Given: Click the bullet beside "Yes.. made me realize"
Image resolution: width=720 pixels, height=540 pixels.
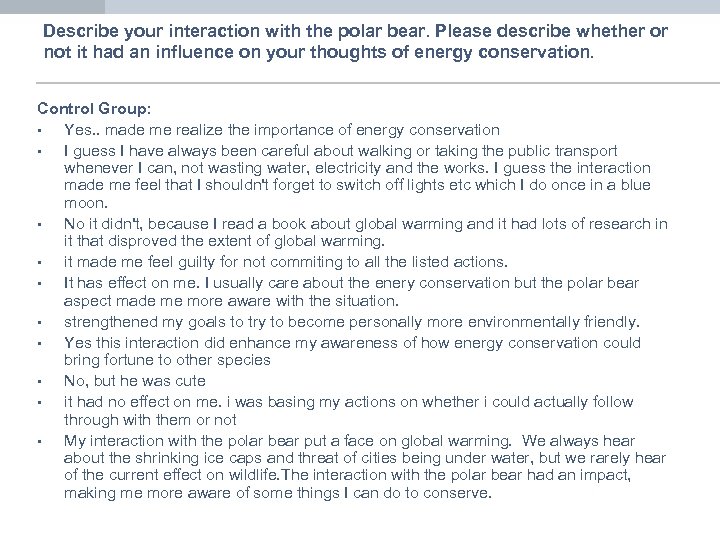Looking at the screenshot, I should click(37, 131).
